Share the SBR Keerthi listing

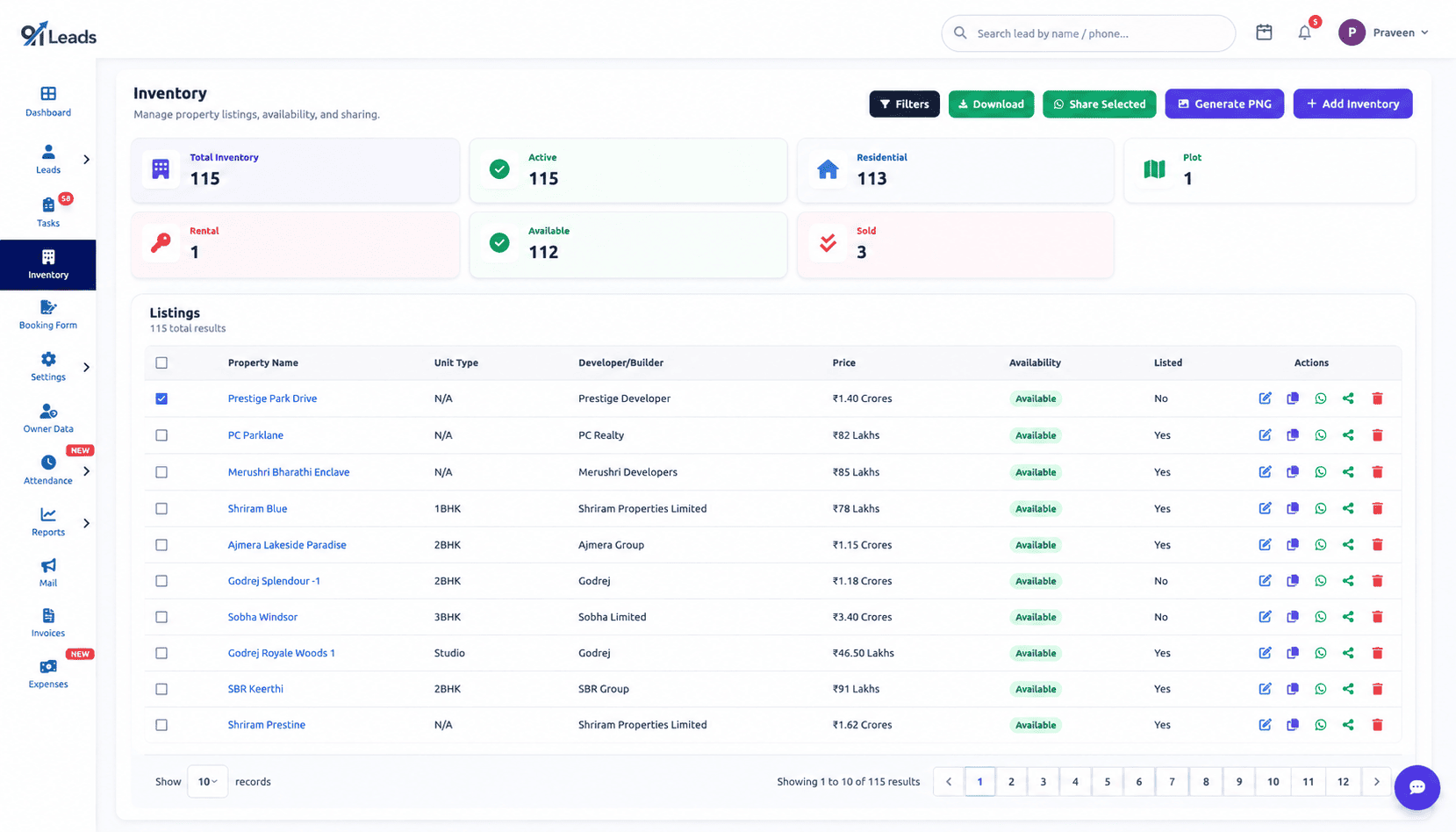pyautogui.click(x=1348, y=689)
